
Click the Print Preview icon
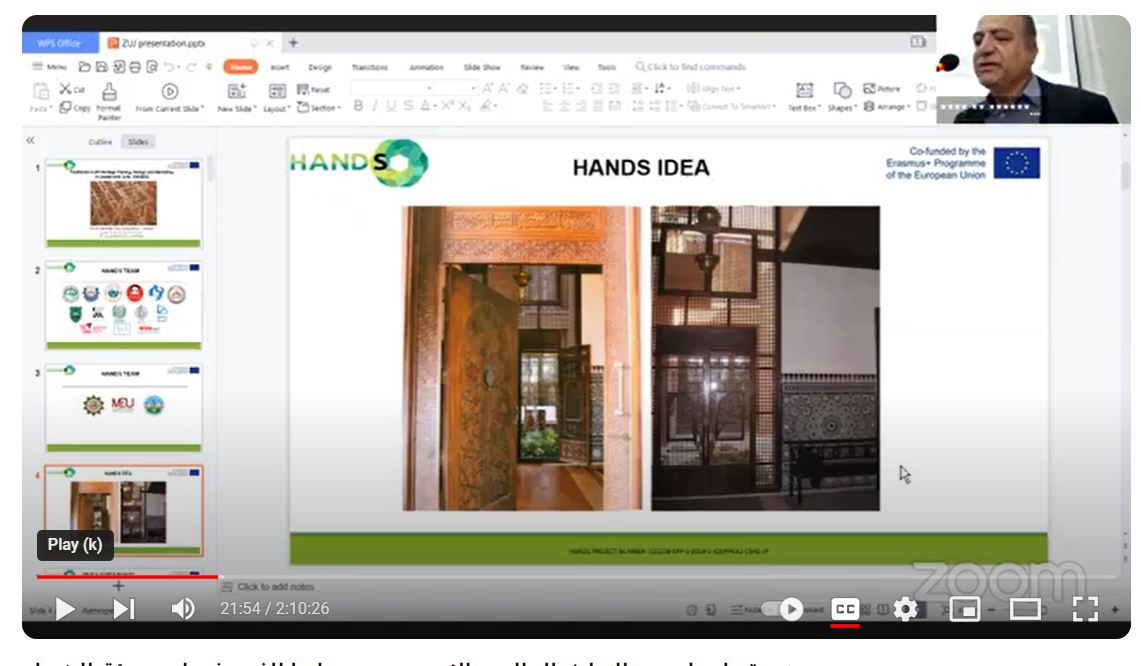151,67
